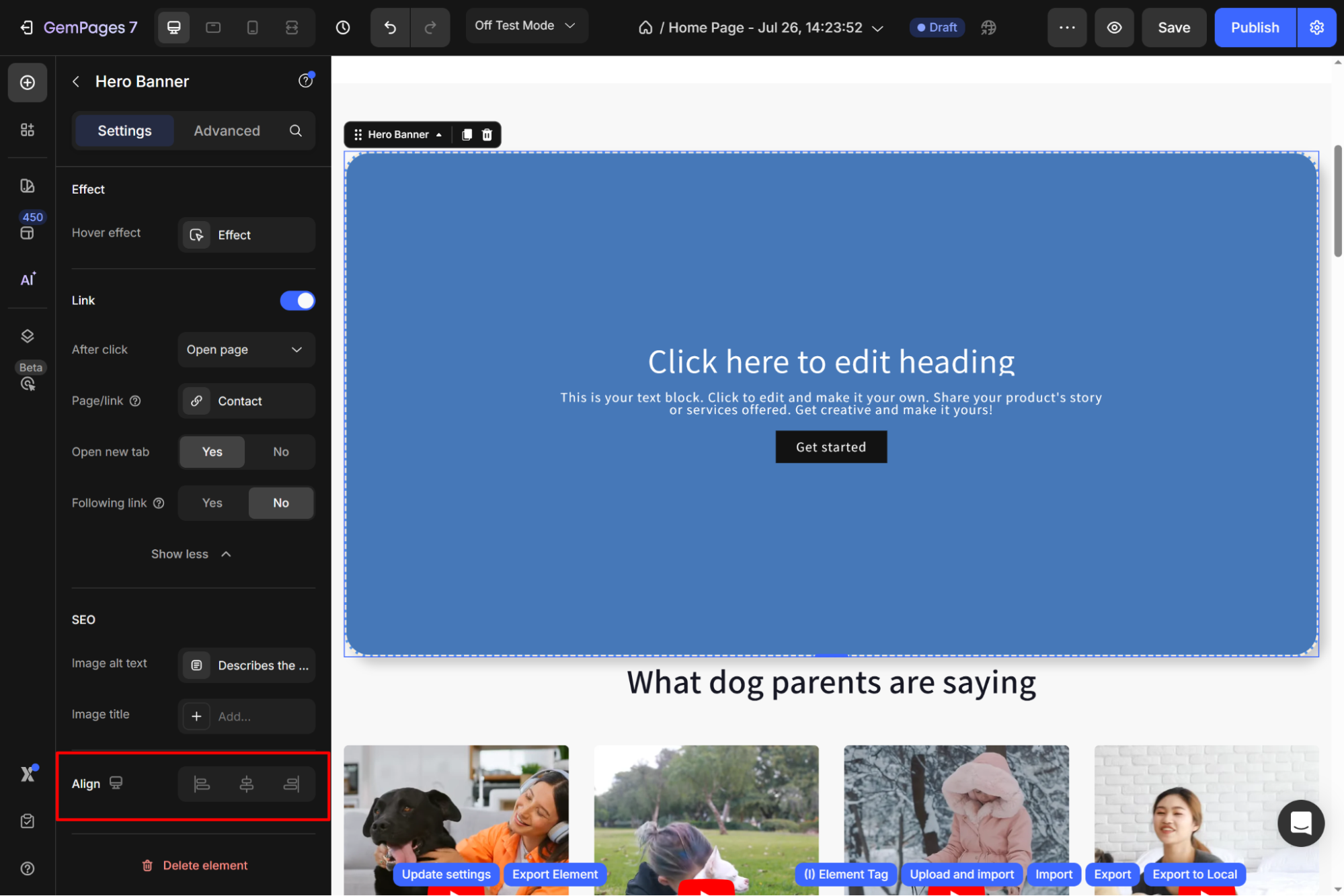Set Following link to Yes
The image size is (1344, 896).
212,503
